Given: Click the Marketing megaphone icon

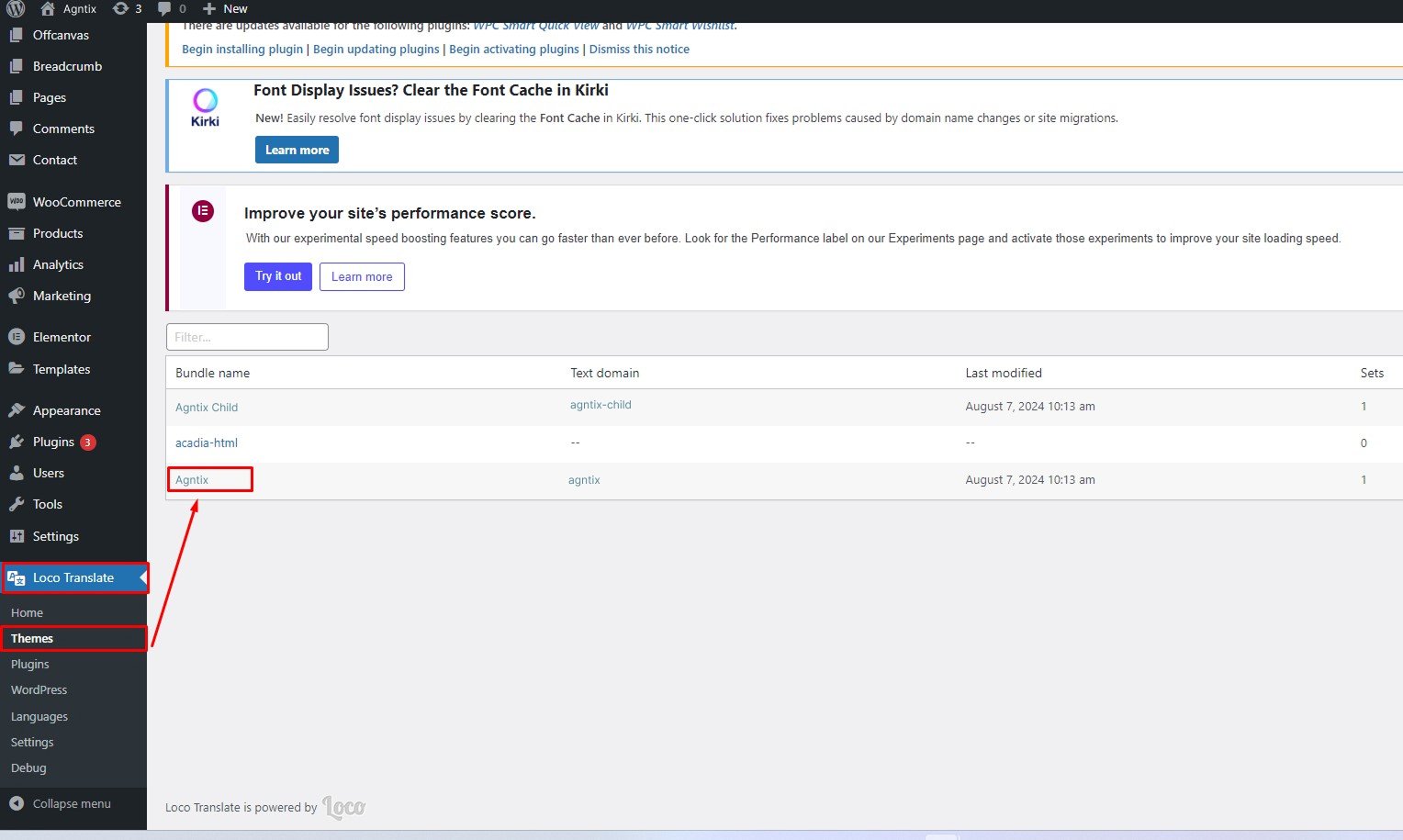Looking at the screenshot, I should [x=17, y=296].
